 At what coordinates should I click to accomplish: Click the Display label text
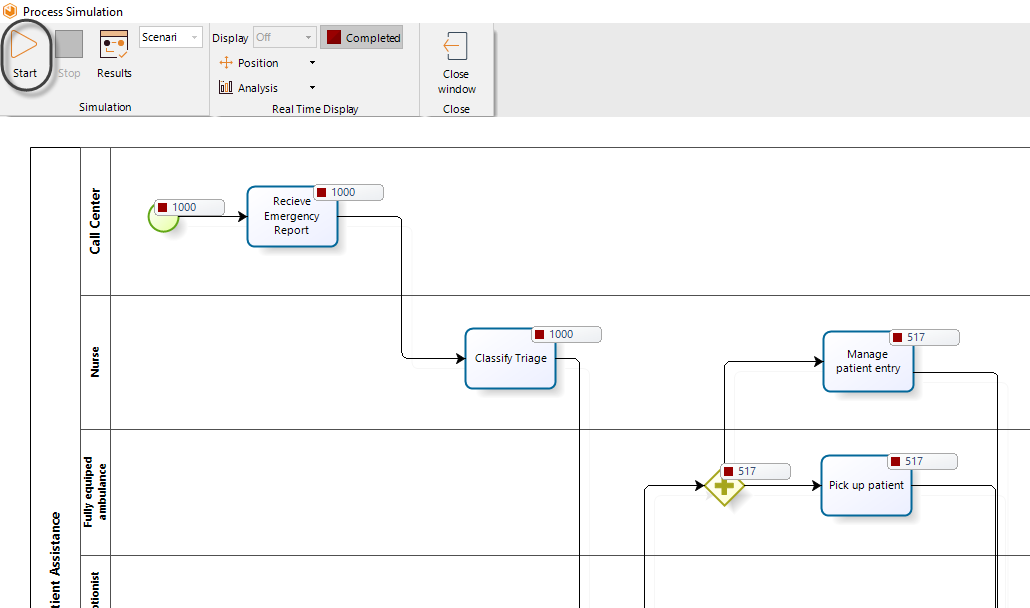click(230, 38)
